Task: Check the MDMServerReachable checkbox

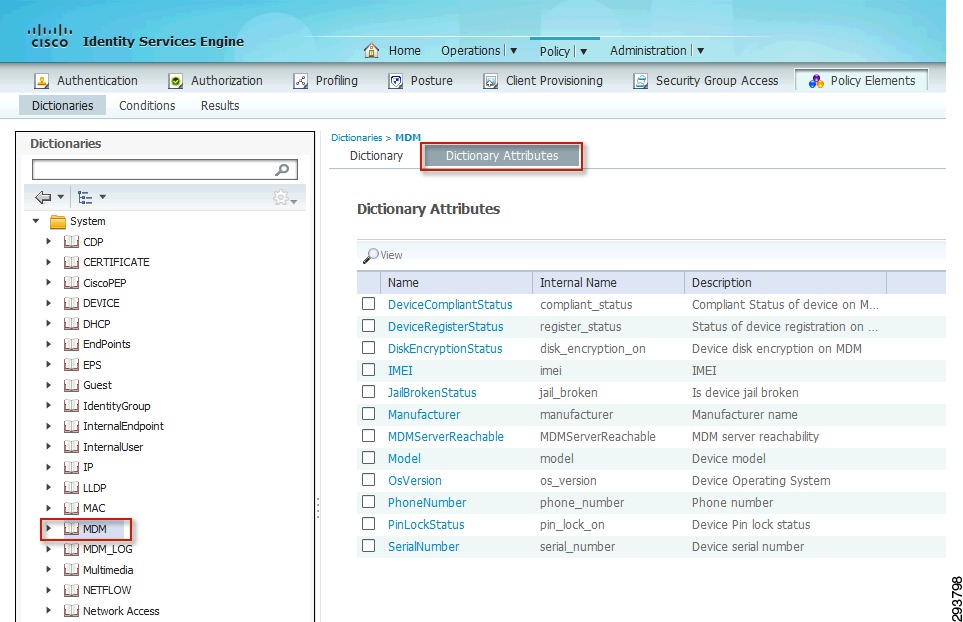Action: point(368,436)
